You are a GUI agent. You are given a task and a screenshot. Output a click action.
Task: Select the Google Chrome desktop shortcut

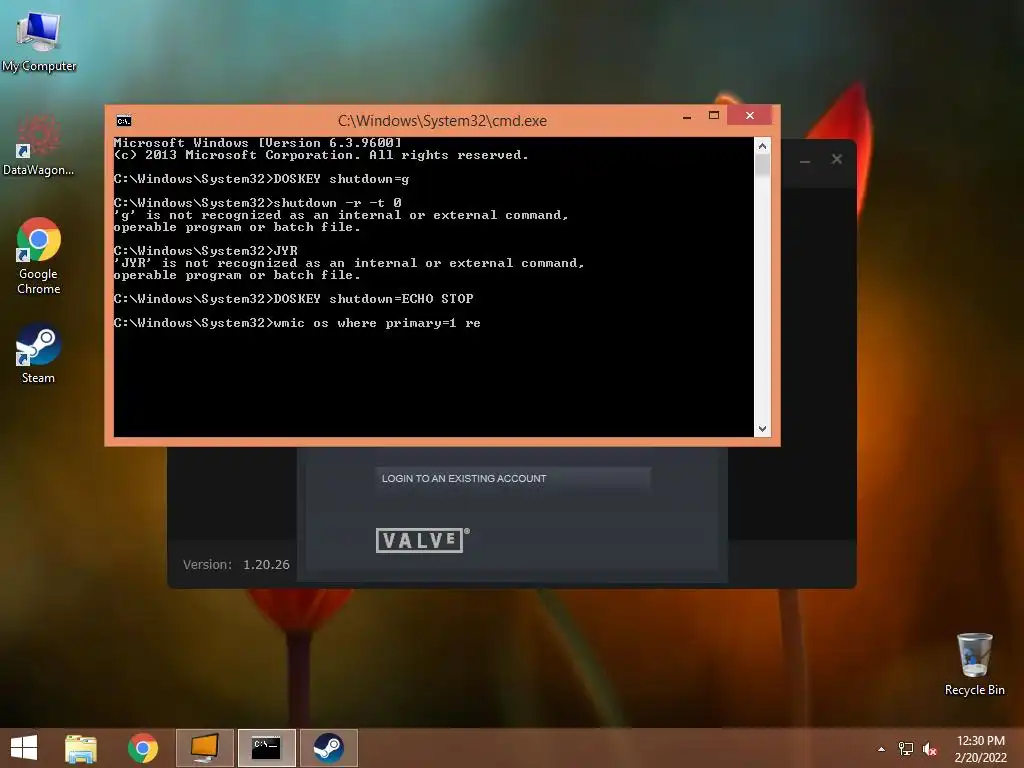coord(39,256)
